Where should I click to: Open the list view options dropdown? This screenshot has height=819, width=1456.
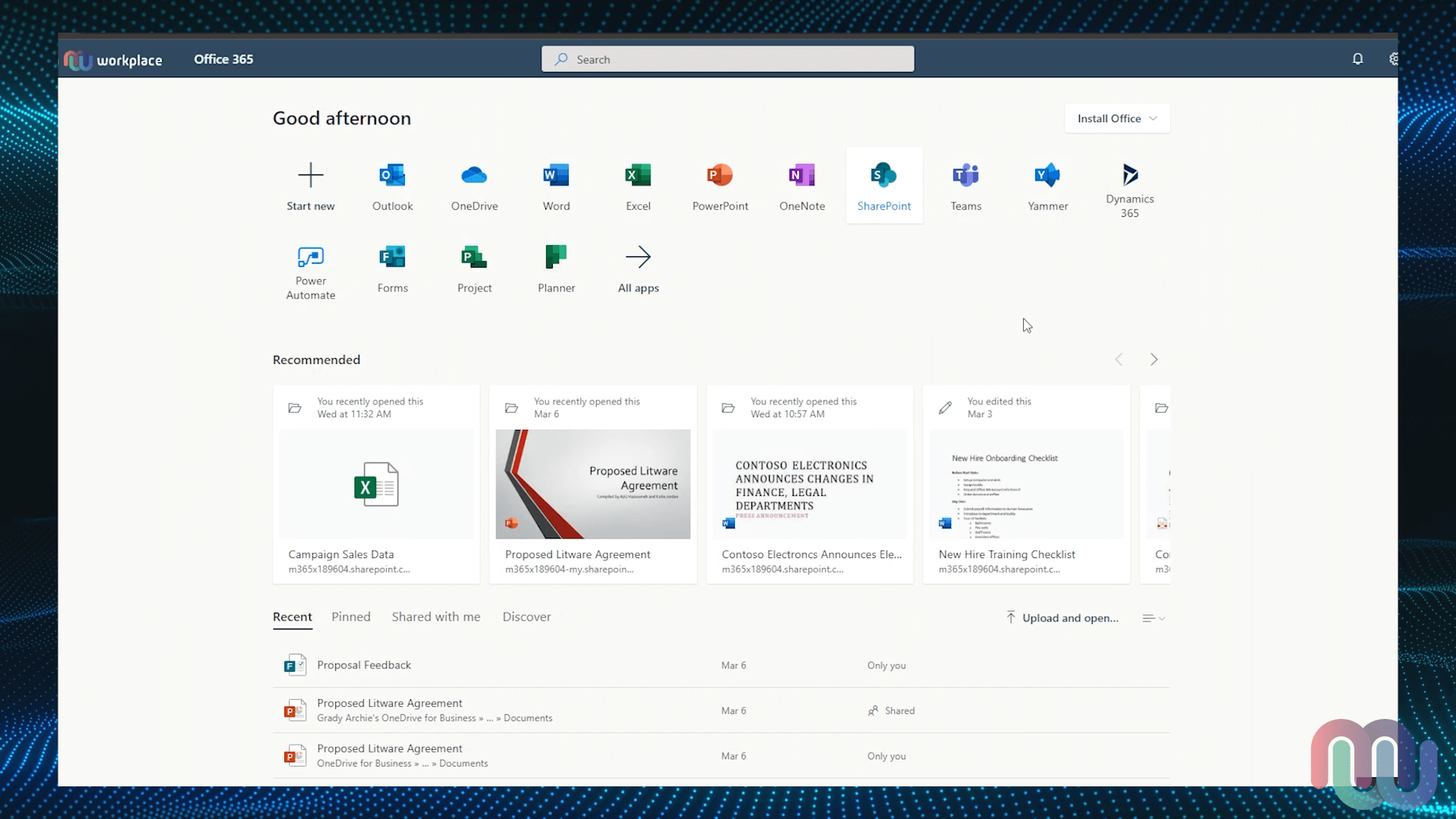1153,618
